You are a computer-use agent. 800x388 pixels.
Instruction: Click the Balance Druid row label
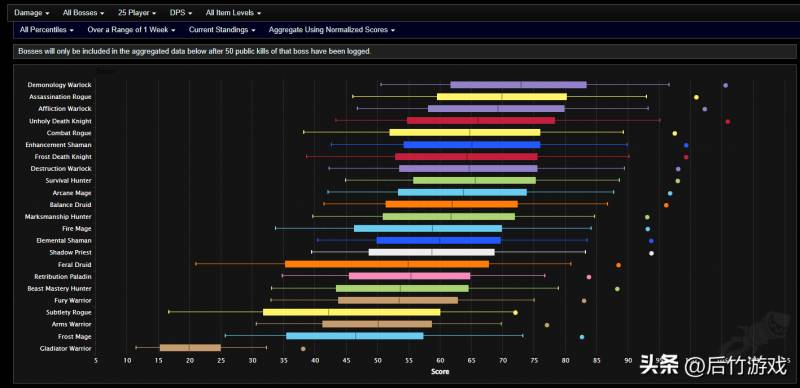point(70,205)
